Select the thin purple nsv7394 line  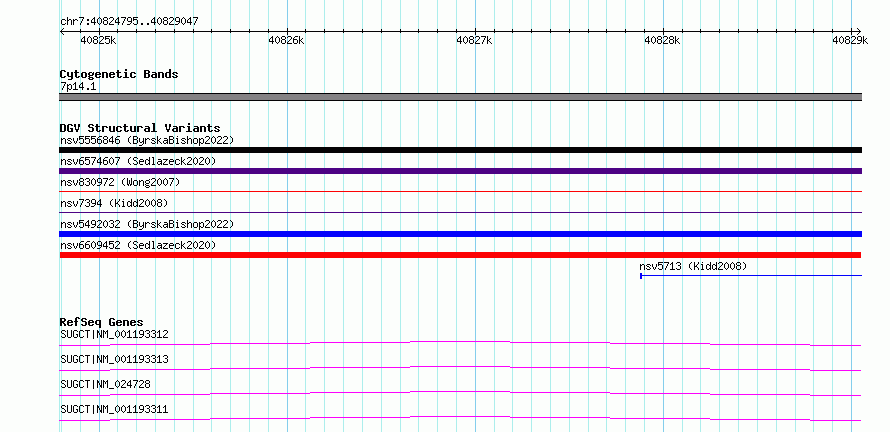(x=460, y=213)
